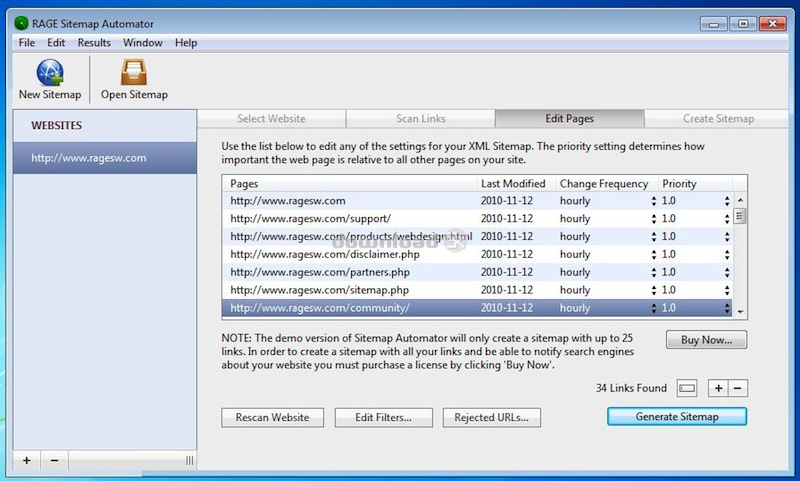Screen dimensions: 800x481
Task: Click the Change Frequency column header
Action: (x=607, y=184)
